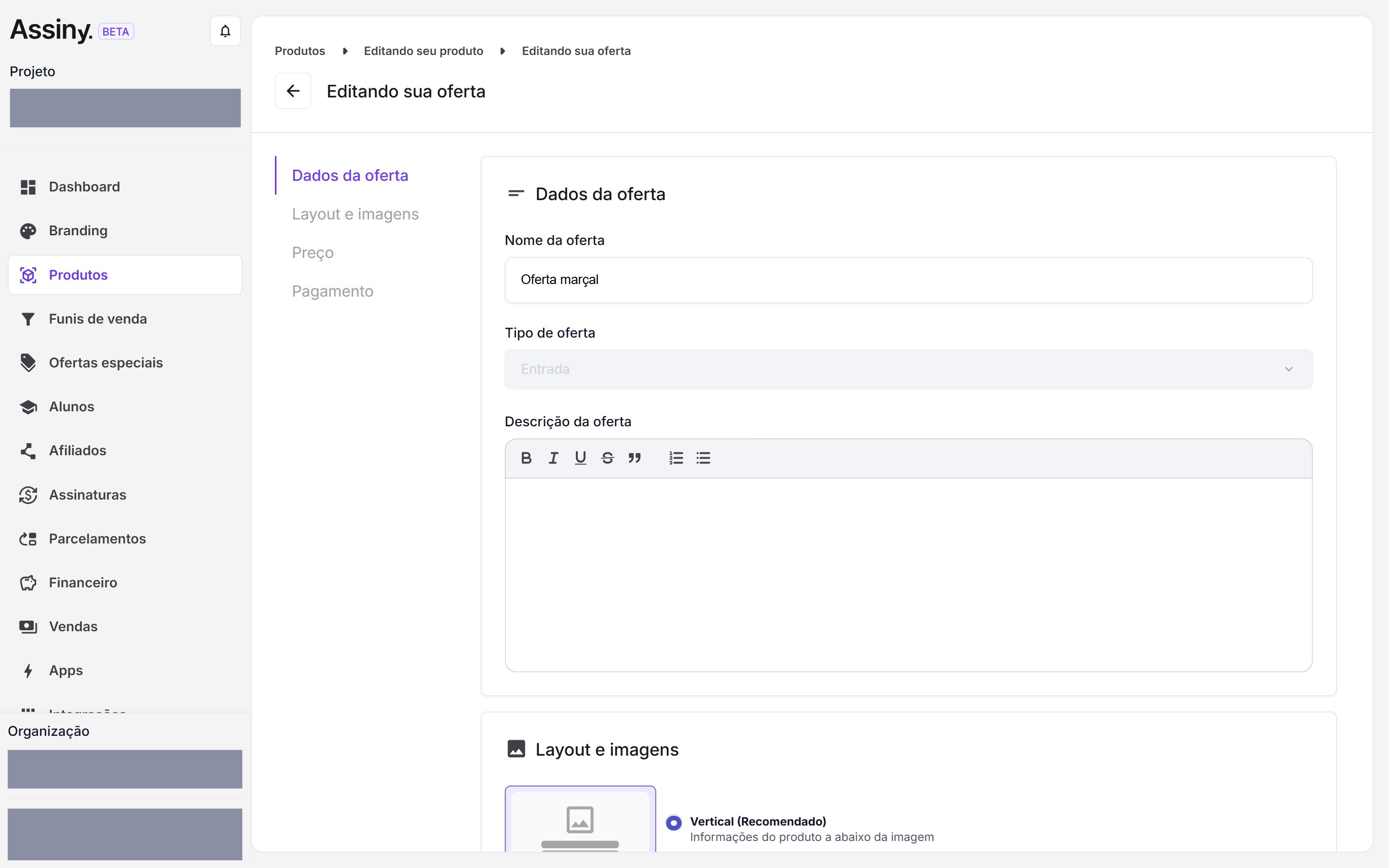Jump to Pagamento section tab

point(332,291)
